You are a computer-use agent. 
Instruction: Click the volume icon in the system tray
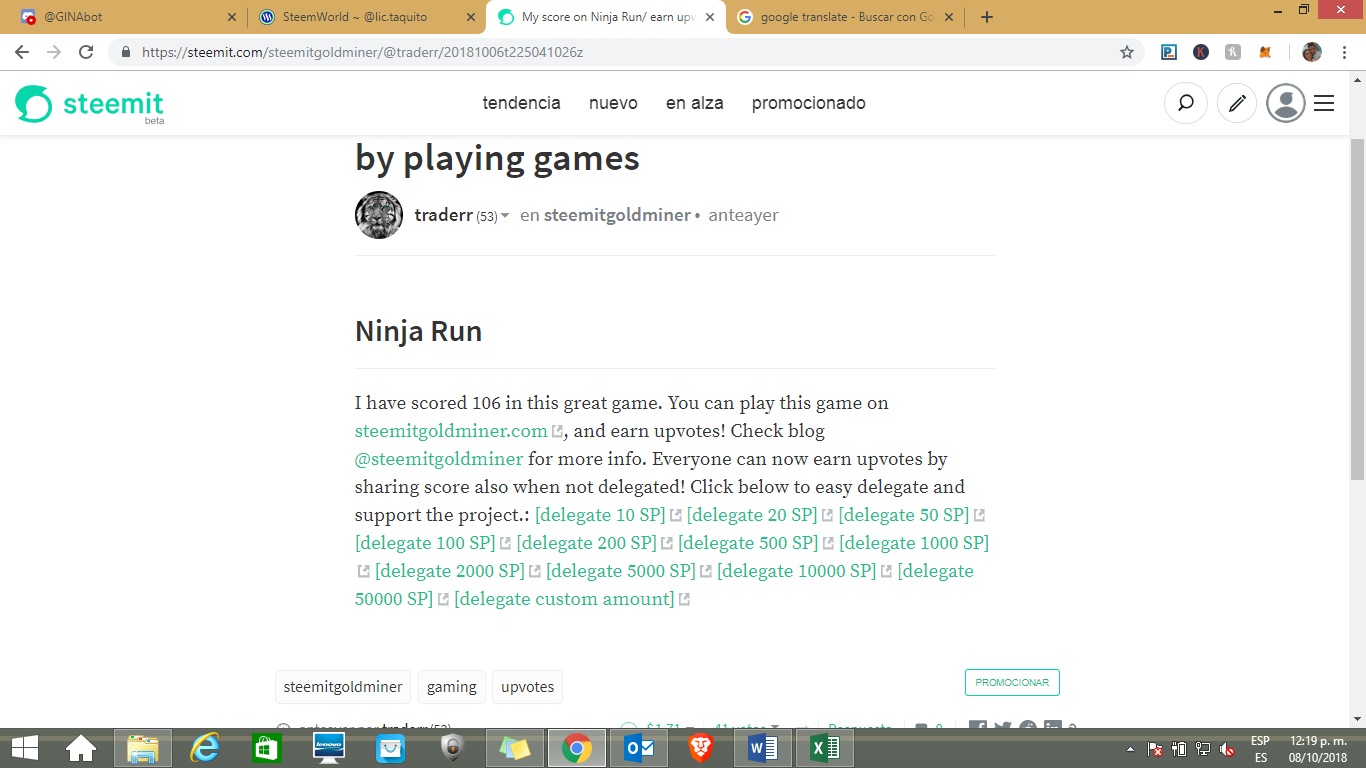[x=1226, y=749]
